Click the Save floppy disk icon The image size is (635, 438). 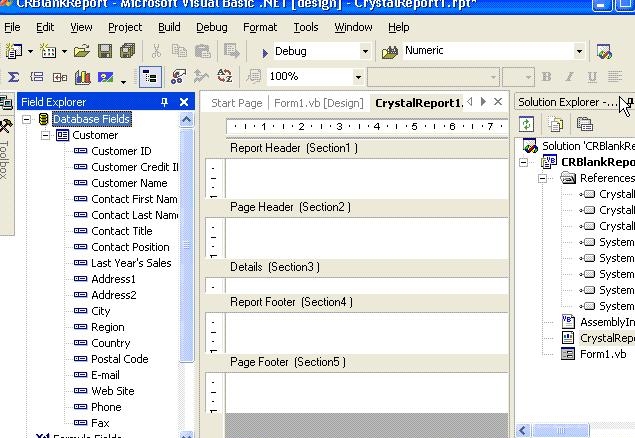104,51
